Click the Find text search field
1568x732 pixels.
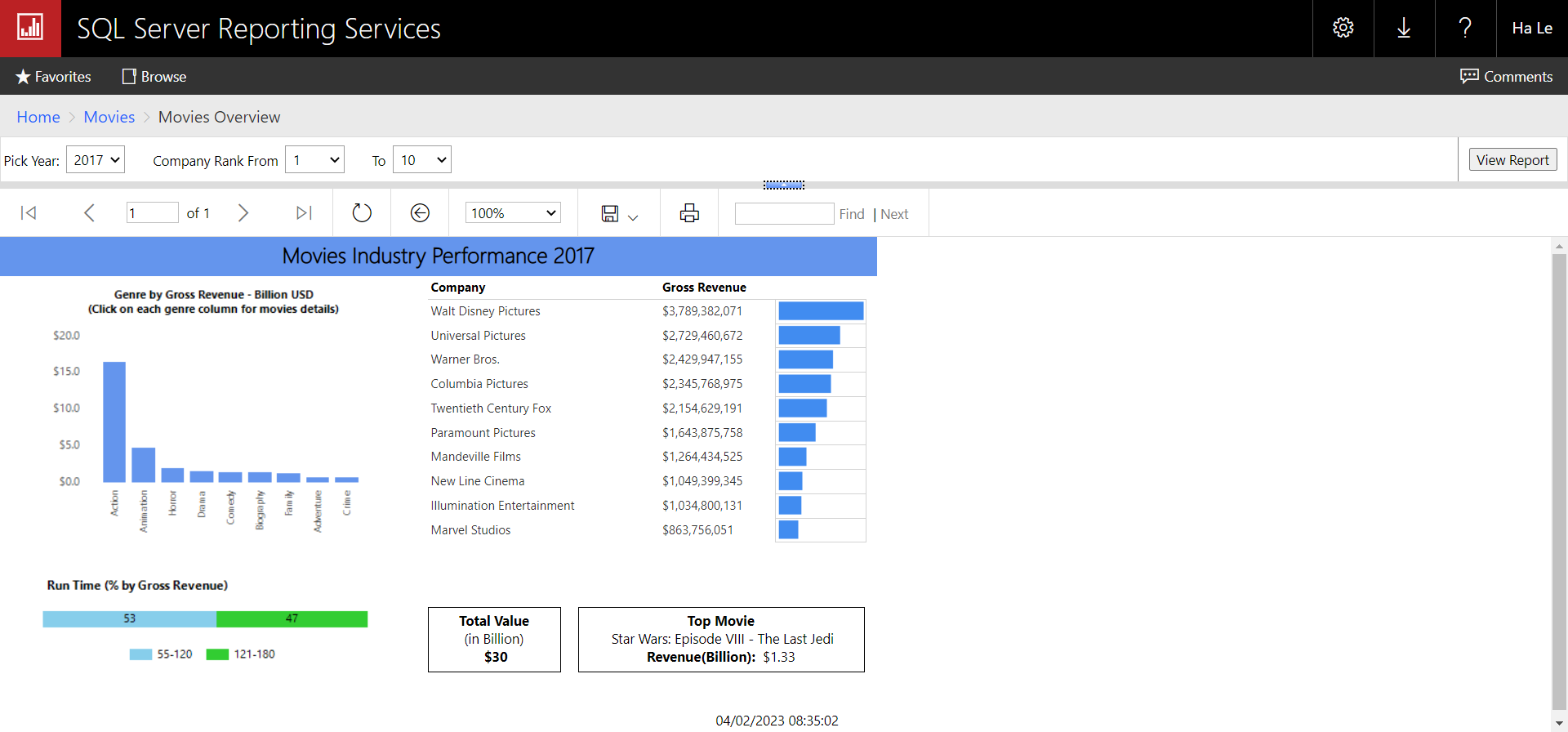784,214
